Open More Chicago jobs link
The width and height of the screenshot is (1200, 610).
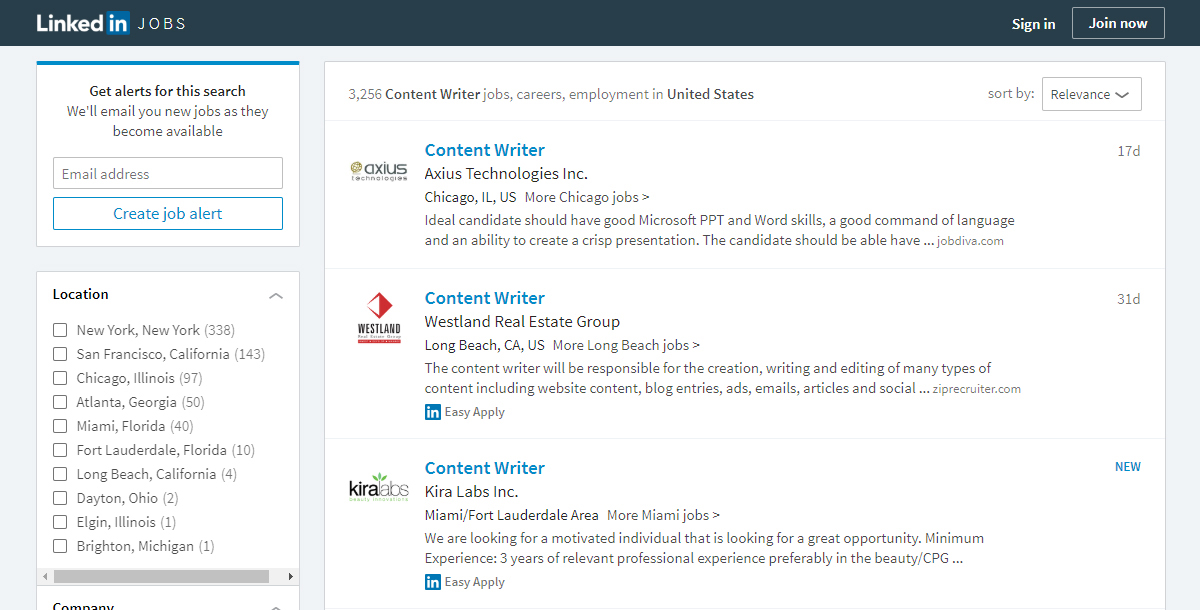(587, 197)
